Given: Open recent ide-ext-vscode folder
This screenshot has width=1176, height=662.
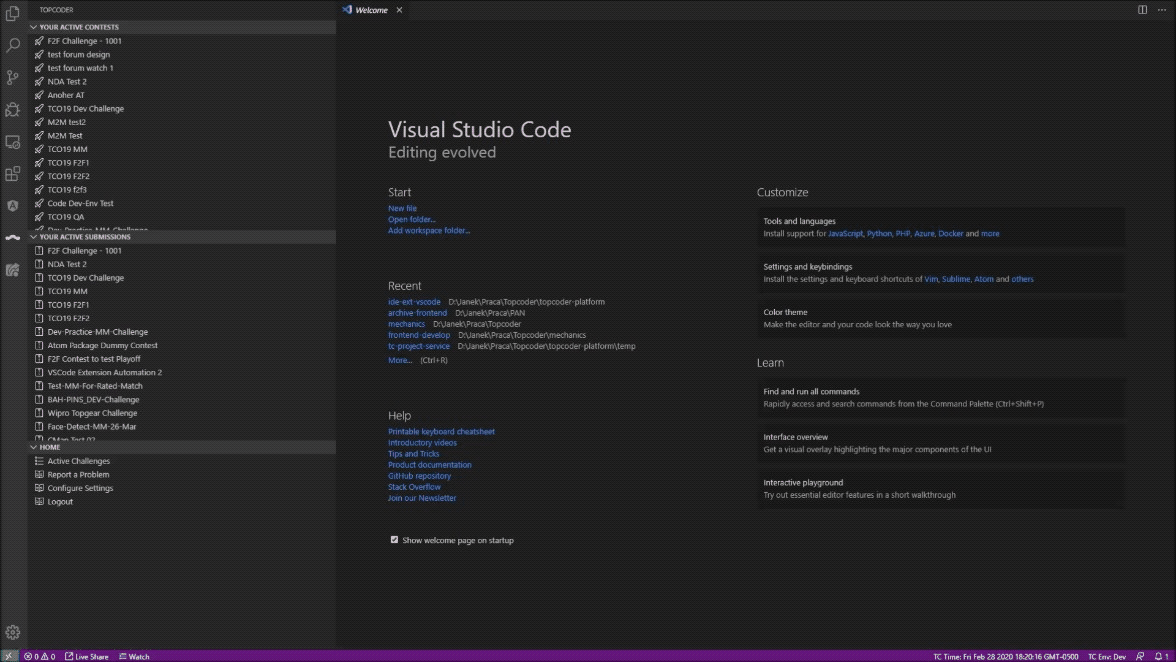Looking at the screenshot, I should [414, 302].
